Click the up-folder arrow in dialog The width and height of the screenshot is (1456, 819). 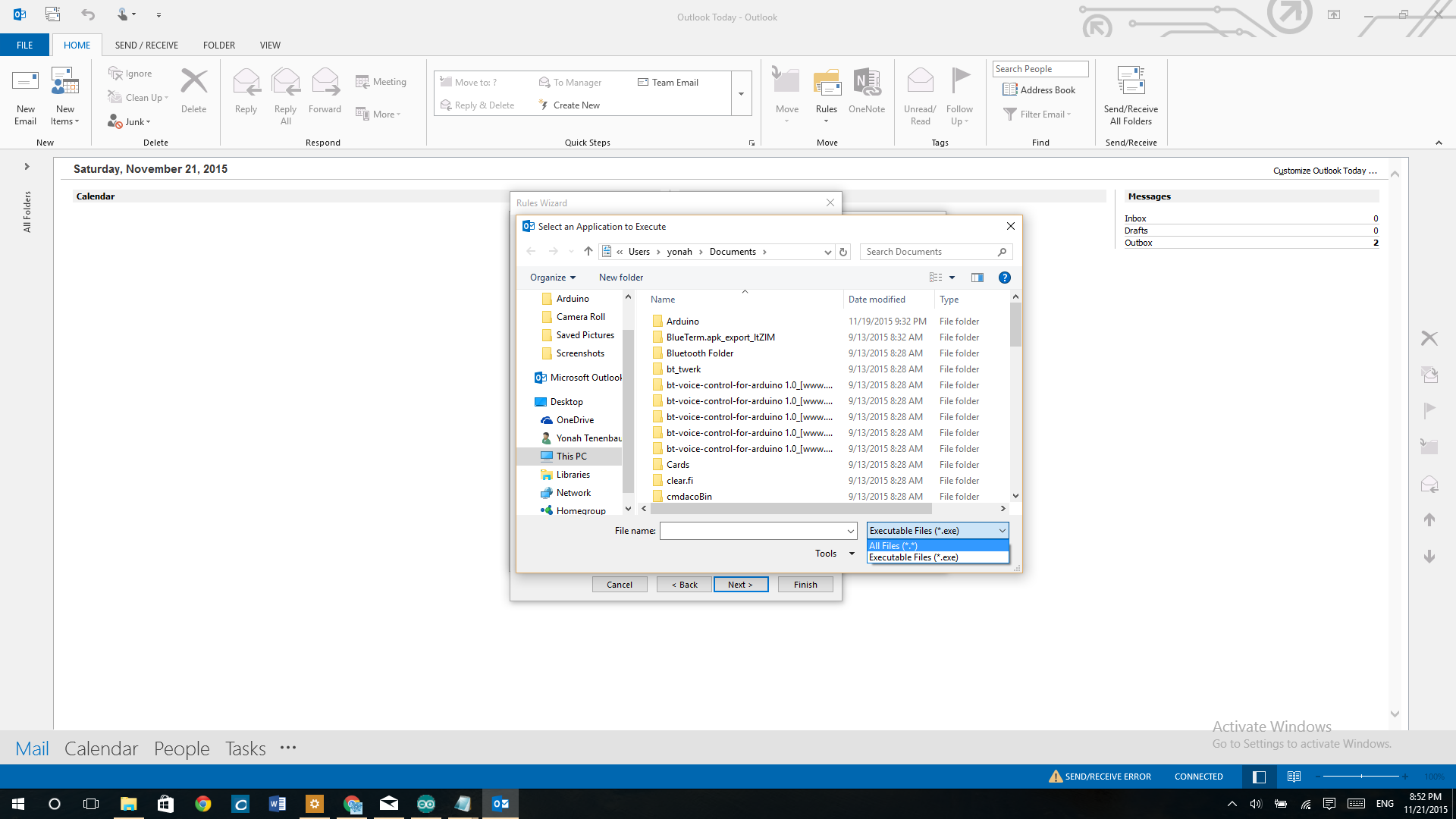(x=588, y=252)
